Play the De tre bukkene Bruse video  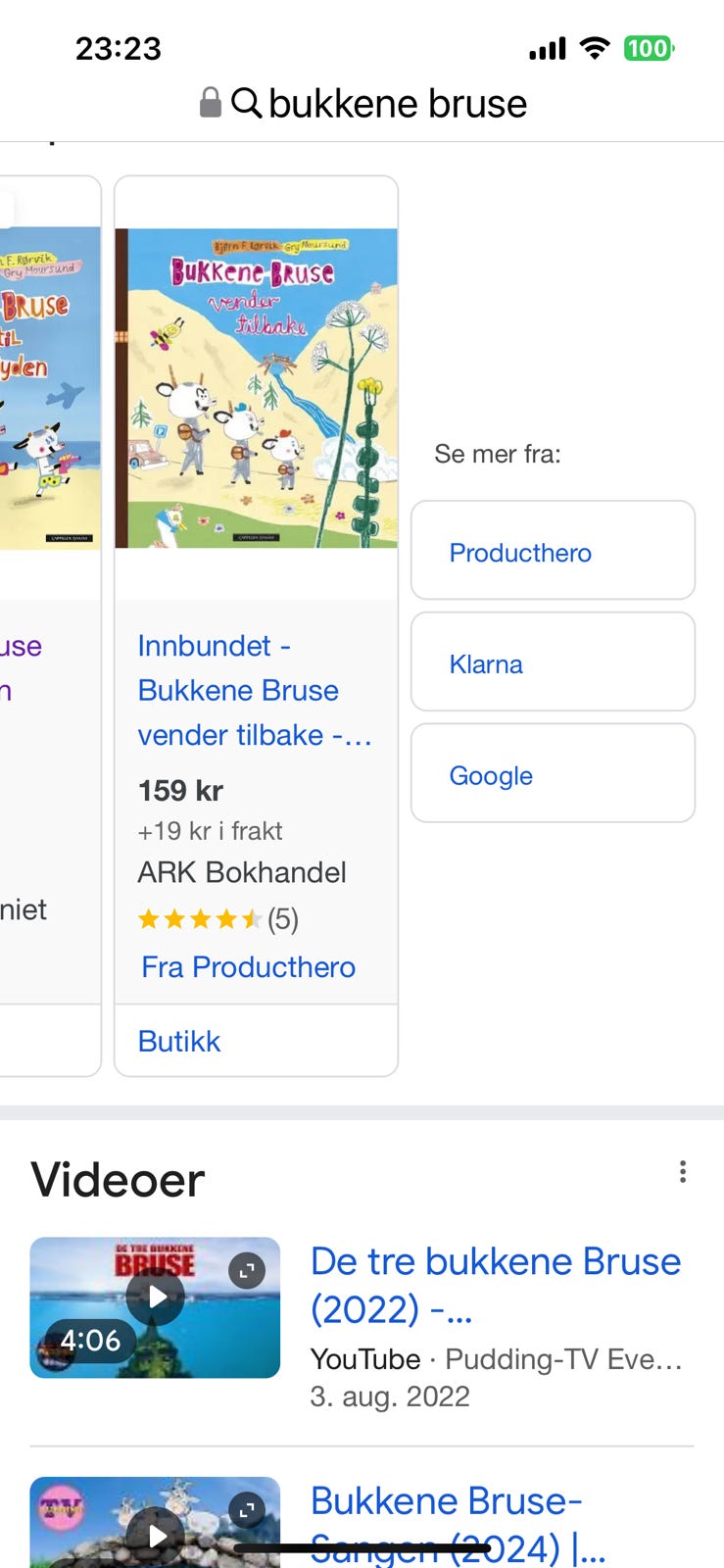[156, 1297]
